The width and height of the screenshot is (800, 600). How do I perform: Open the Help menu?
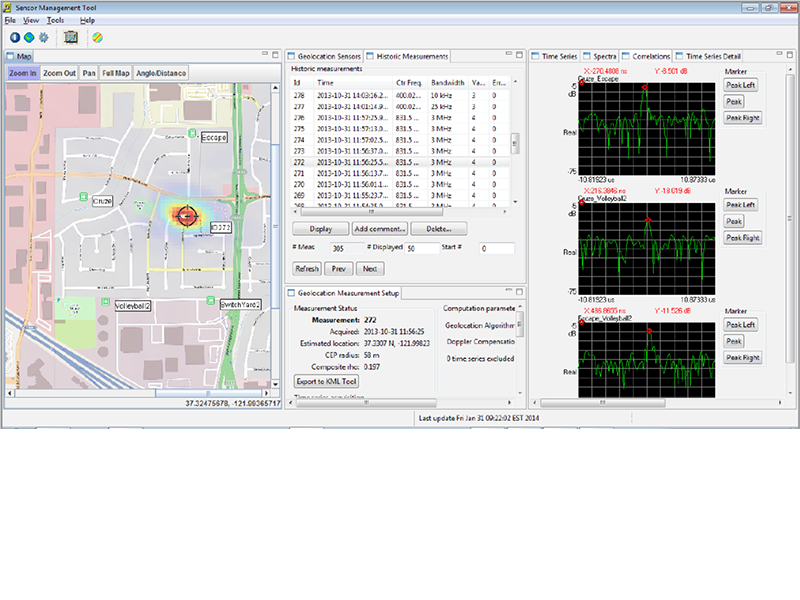coord(87,20)
